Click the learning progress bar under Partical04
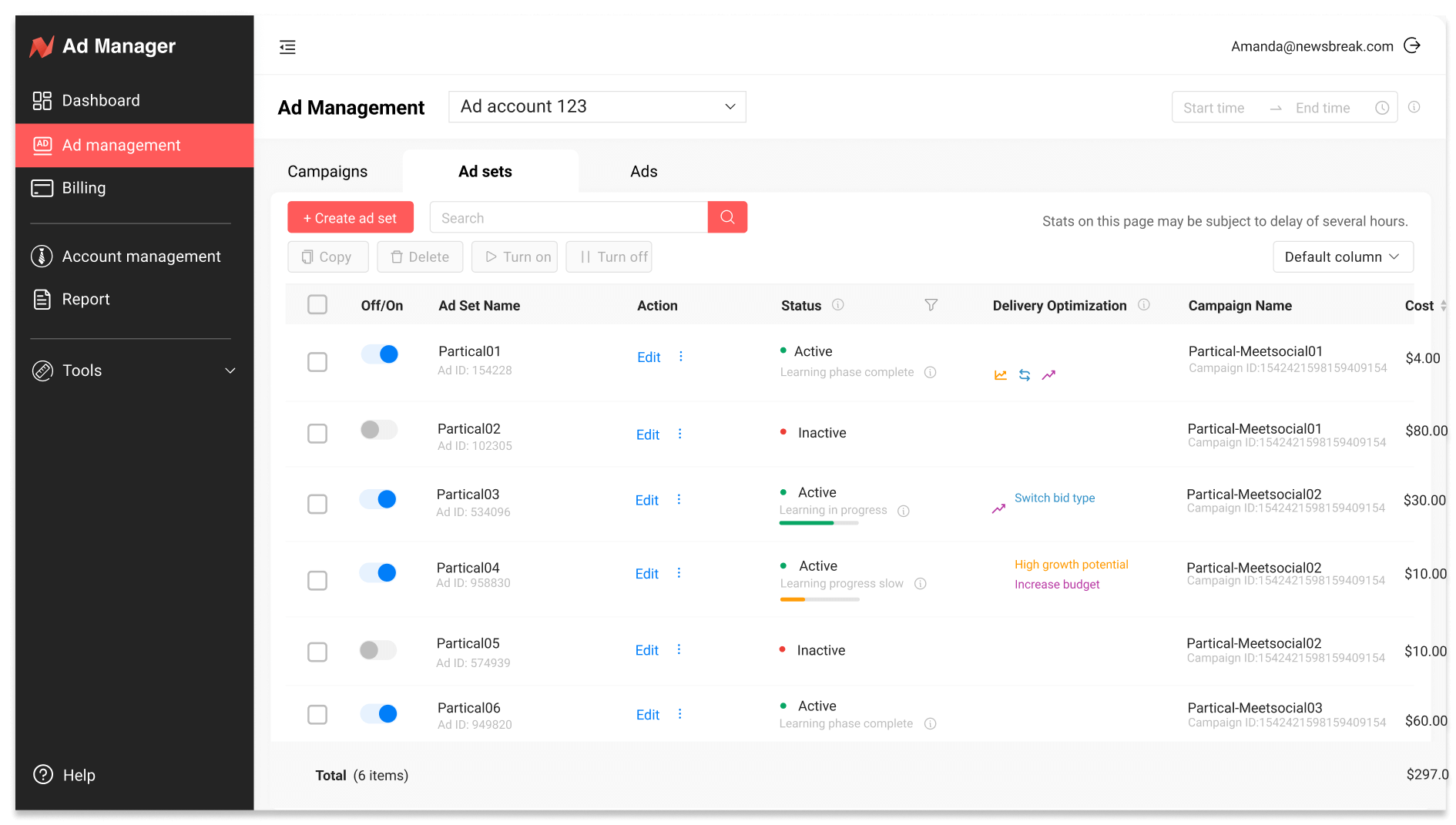This screenshot has height=825, width=1456. (819, 599)
